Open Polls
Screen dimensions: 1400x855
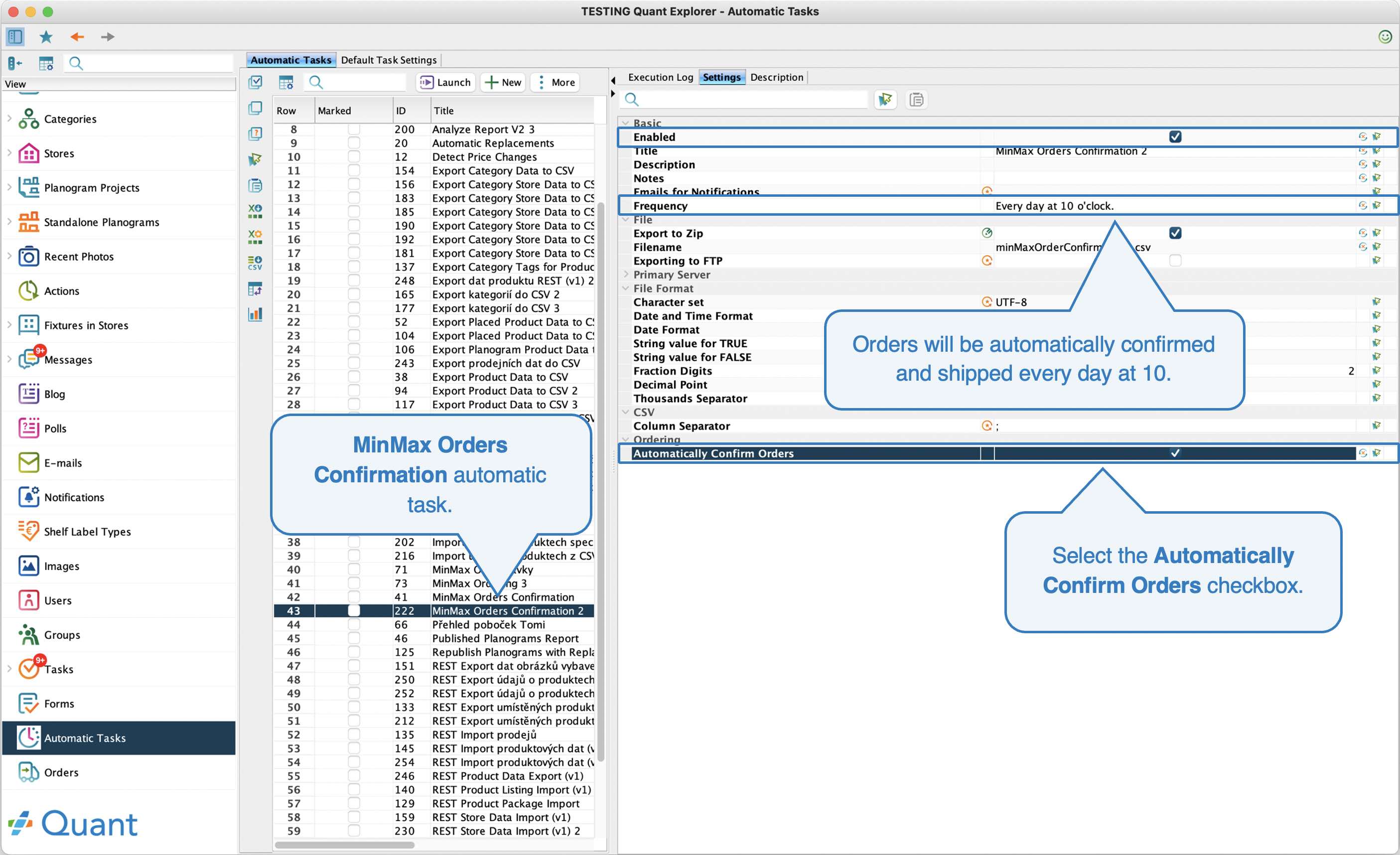[54, 428]
